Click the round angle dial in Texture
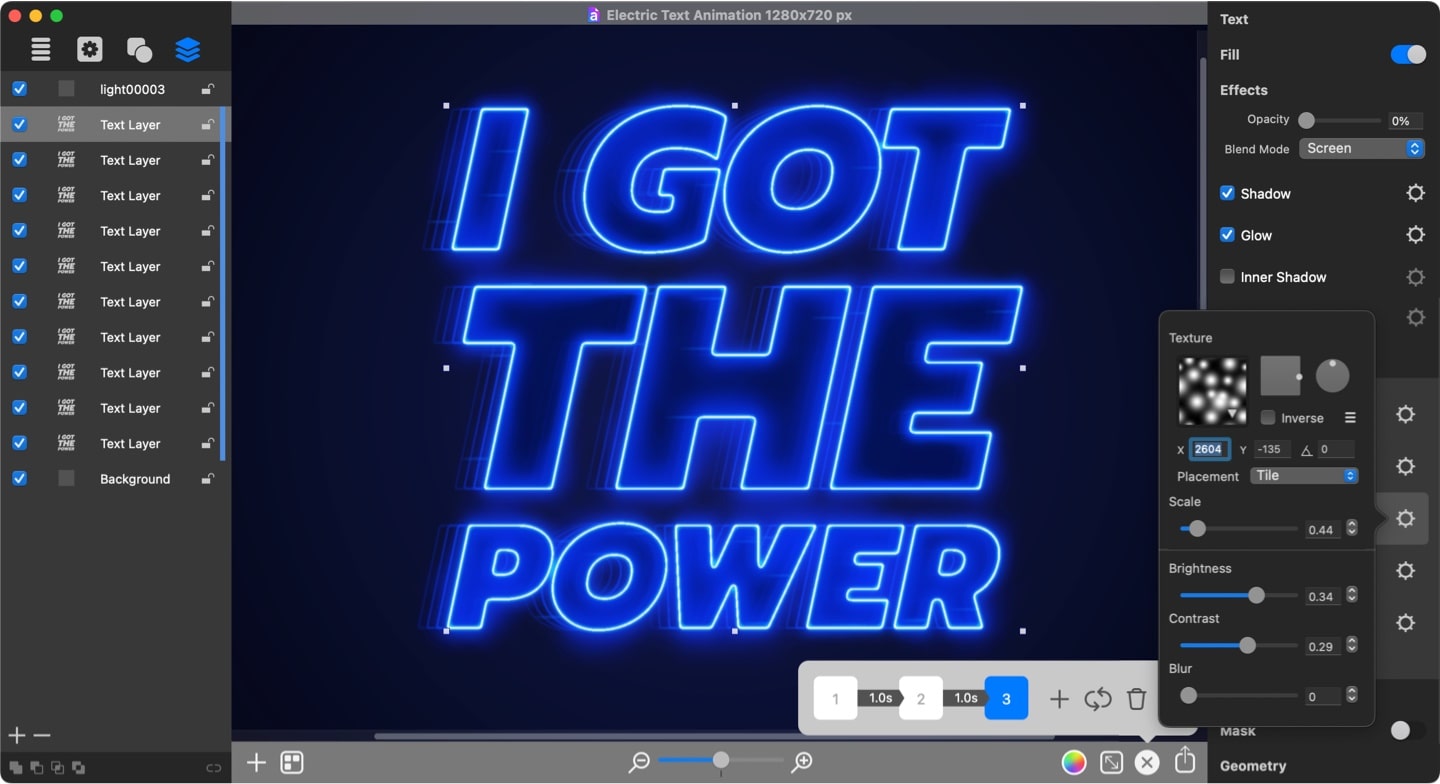Image resolution: width=1440 pixels, height=784 pixels. click(1332, 375)
